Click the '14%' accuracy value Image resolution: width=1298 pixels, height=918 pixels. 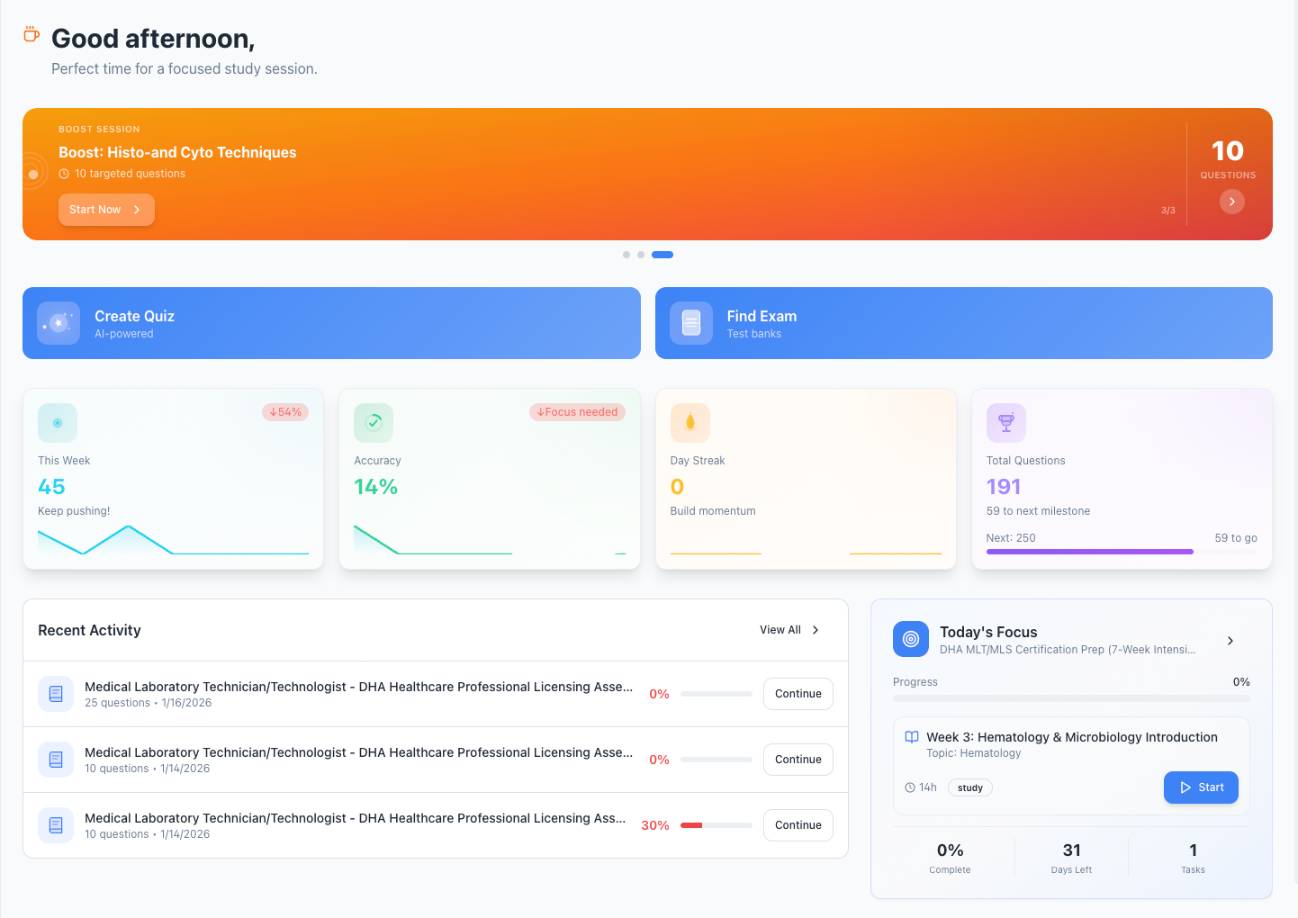point(376,487)
